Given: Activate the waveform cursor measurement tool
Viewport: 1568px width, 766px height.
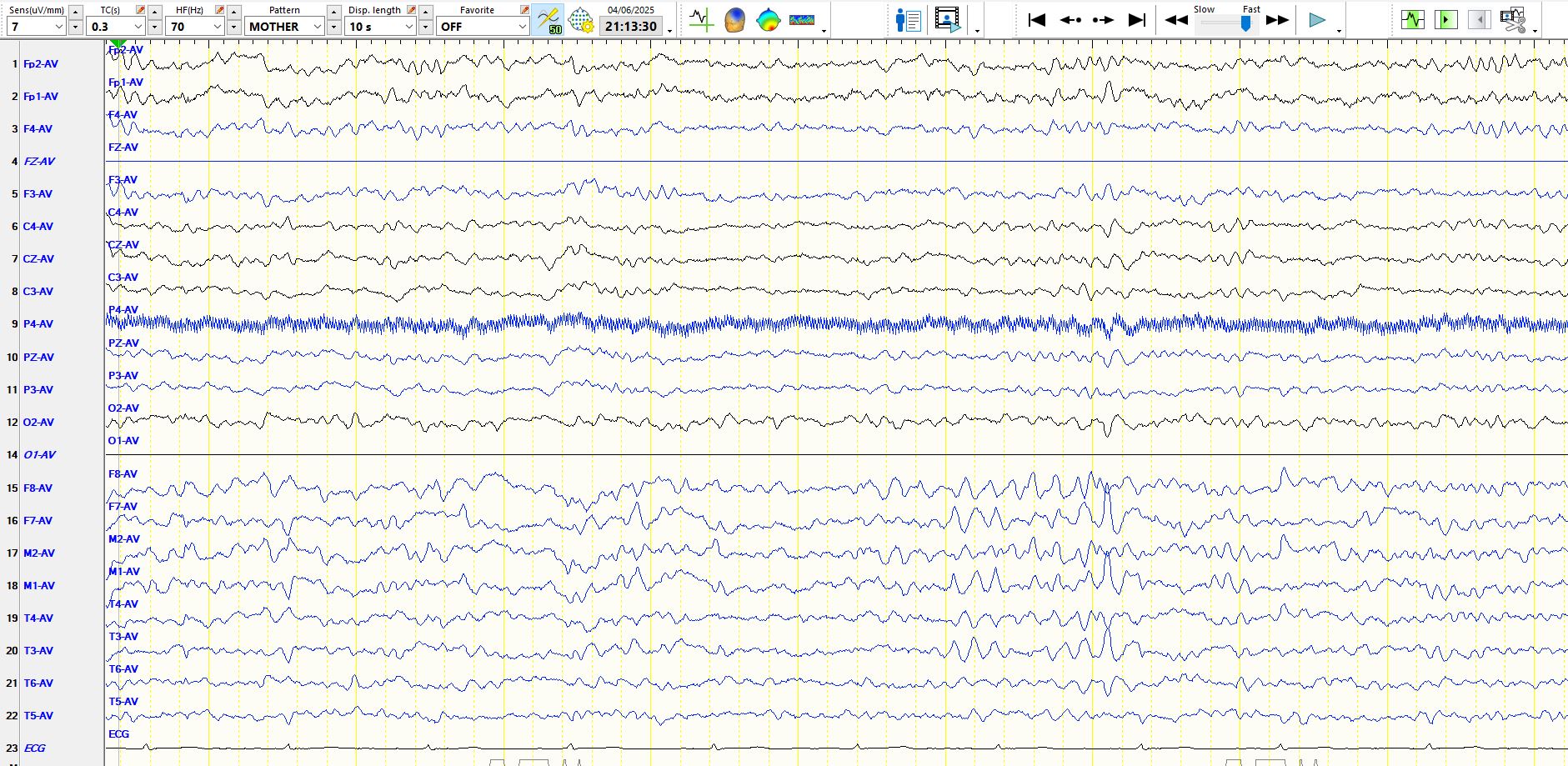Looking at the screenshot, I should pyautogui.click(x=701, y=20).
